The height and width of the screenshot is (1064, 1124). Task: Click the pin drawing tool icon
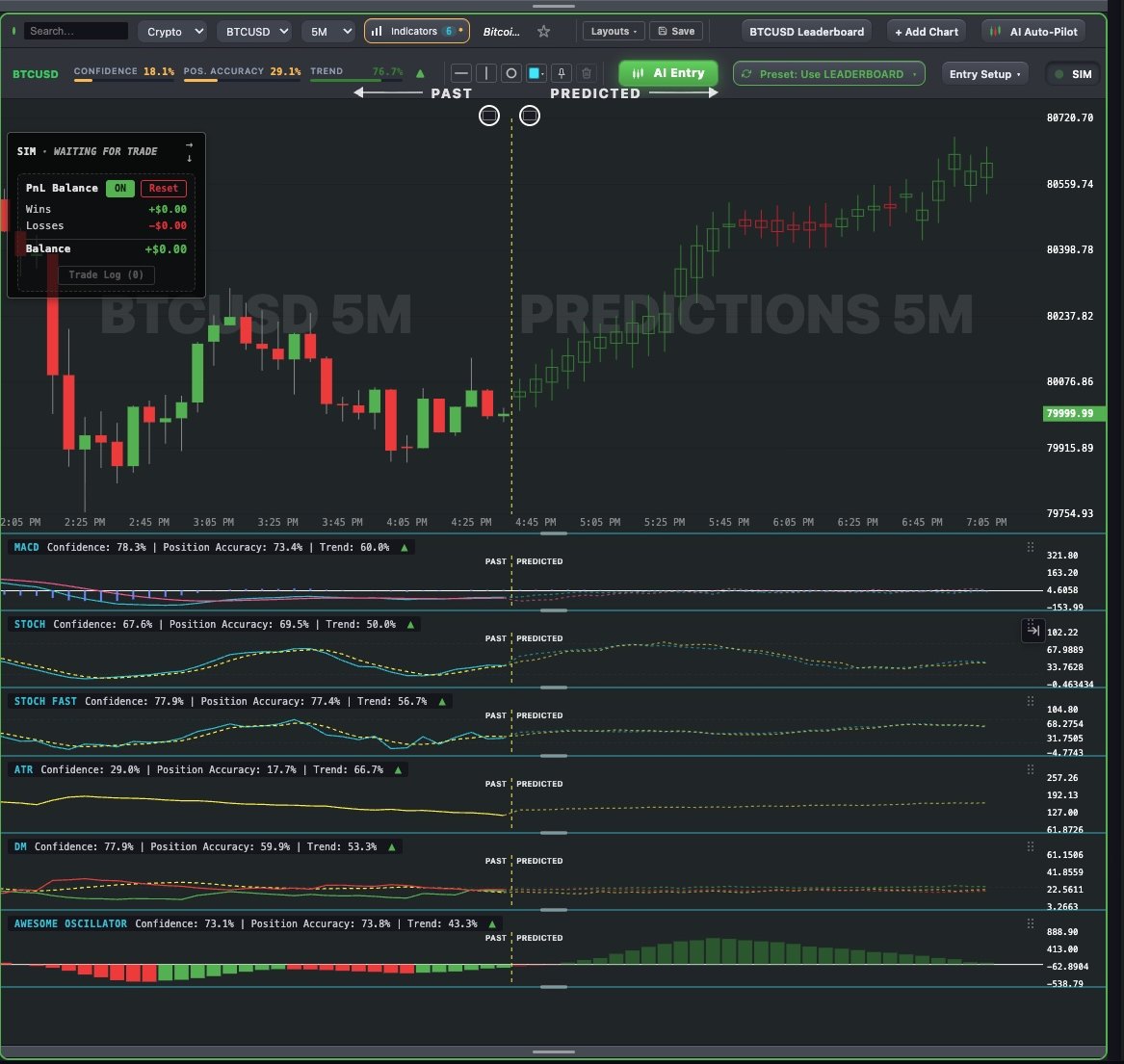[x=562, y=73]
